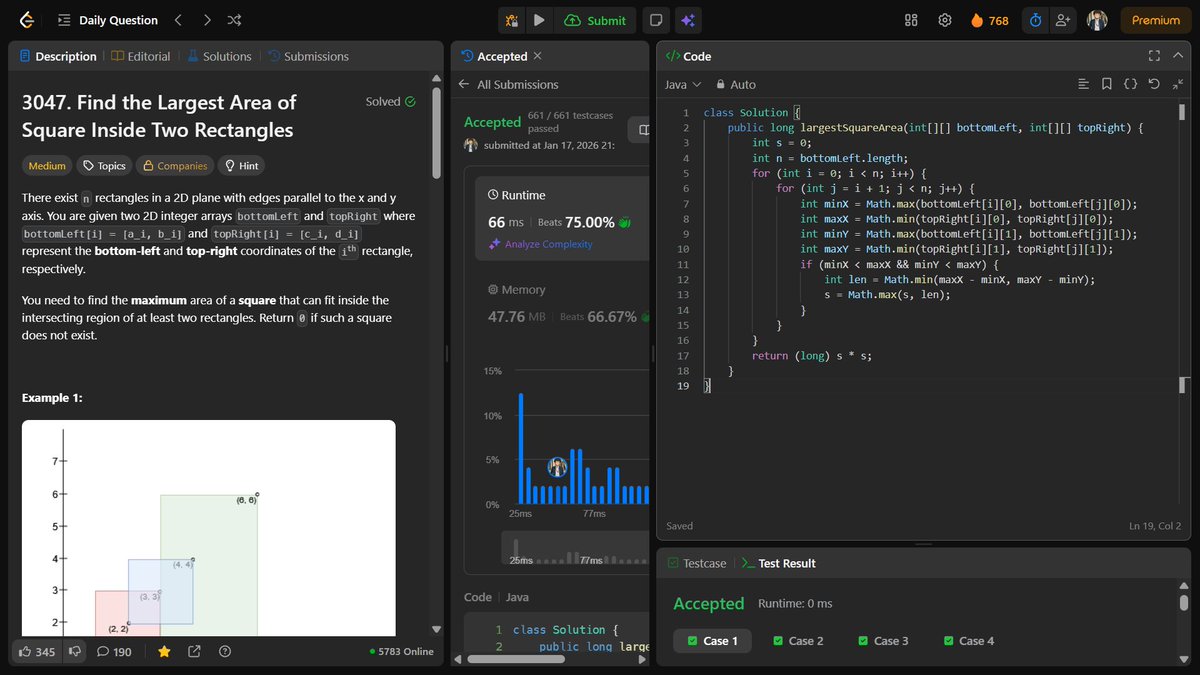Open the AI sparkle assistant icon
1200x675 pixels.
(687, 20)
